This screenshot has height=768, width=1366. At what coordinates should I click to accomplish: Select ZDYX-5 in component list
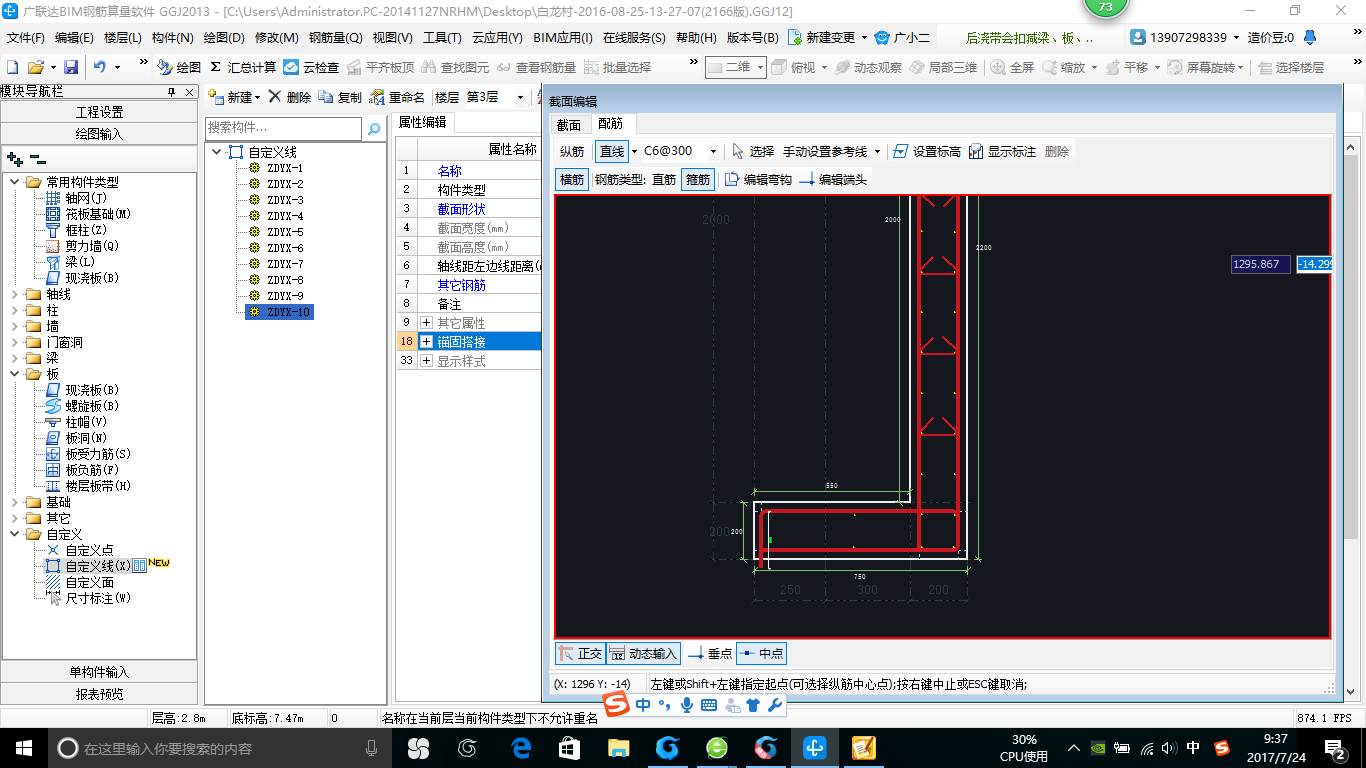285,232
